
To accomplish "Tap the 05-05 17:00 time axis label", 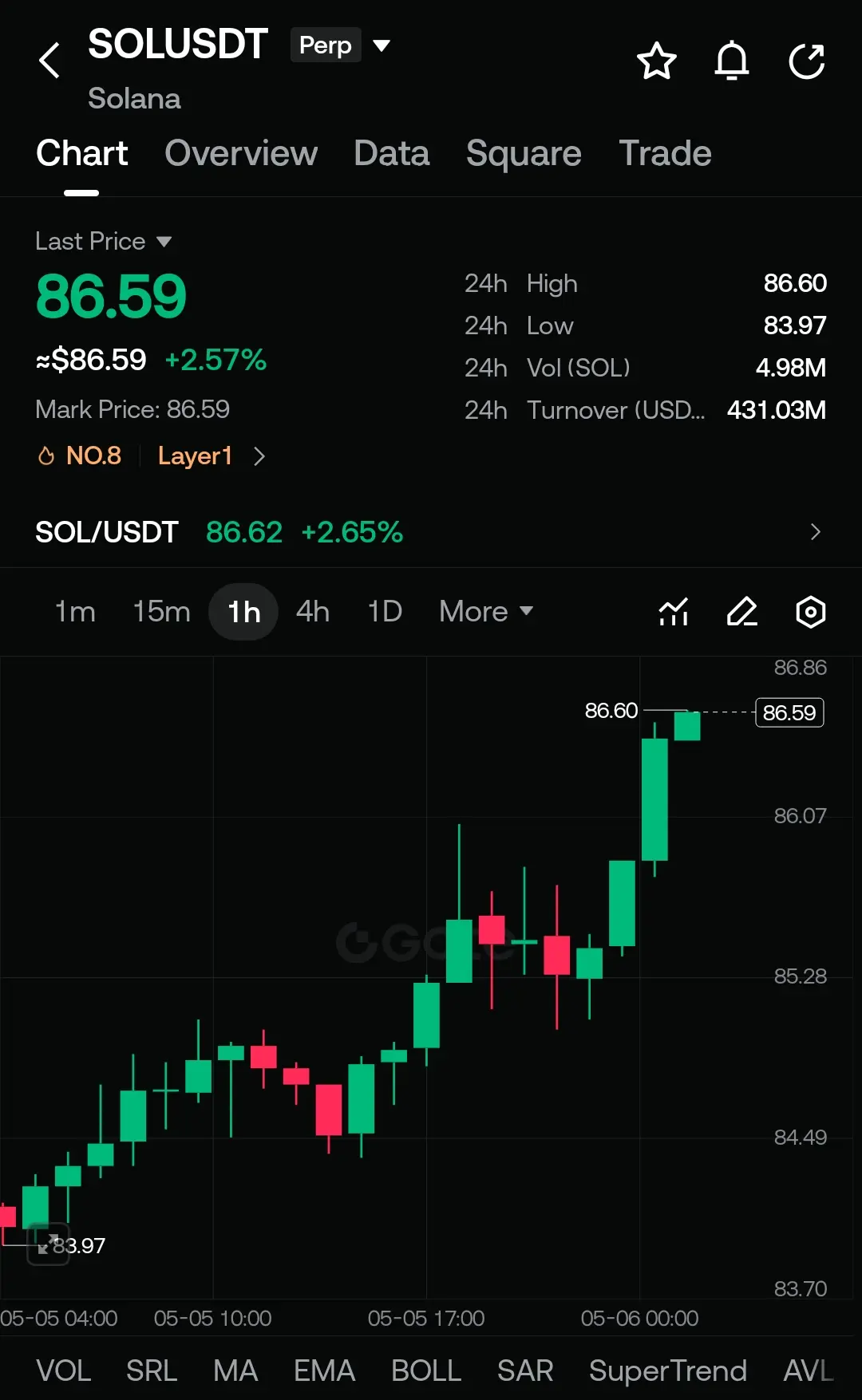I will click(x=426, y=1318).
